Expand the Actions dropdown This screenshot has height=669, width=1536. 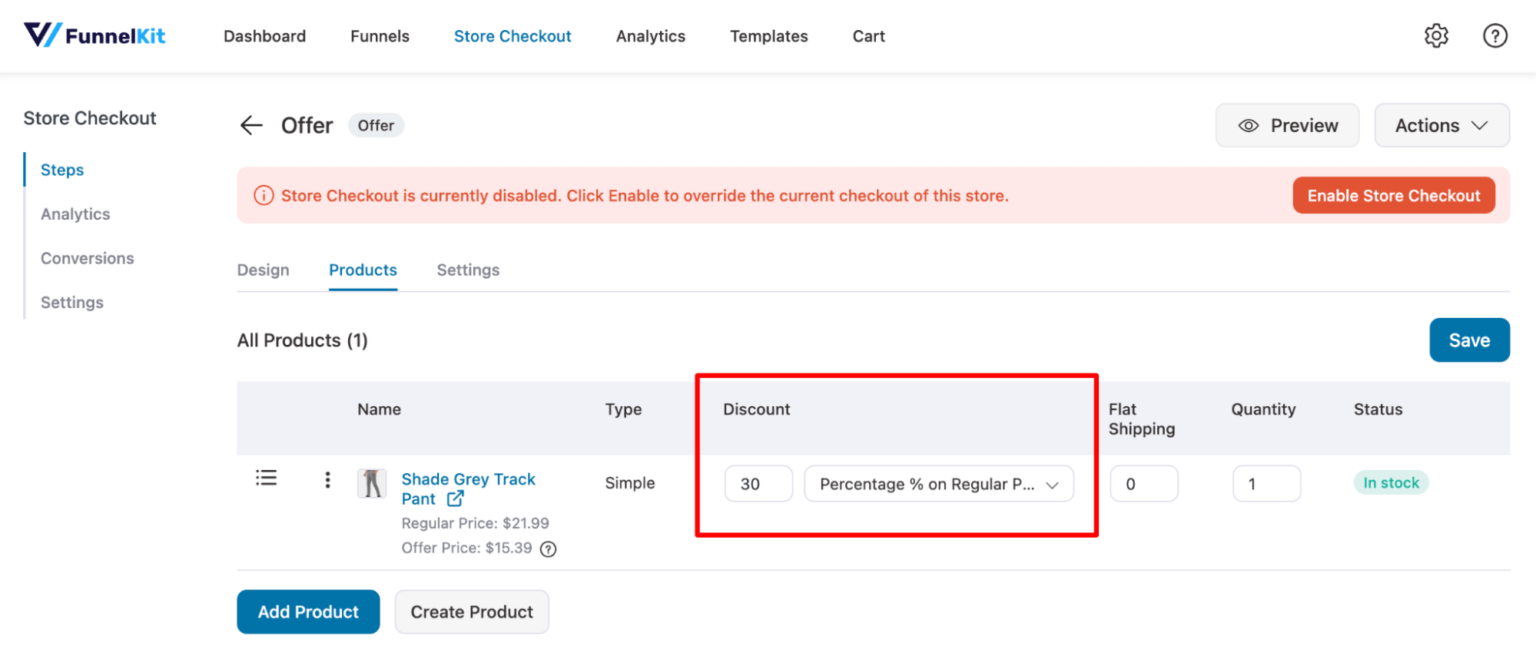click(1441, 125)
